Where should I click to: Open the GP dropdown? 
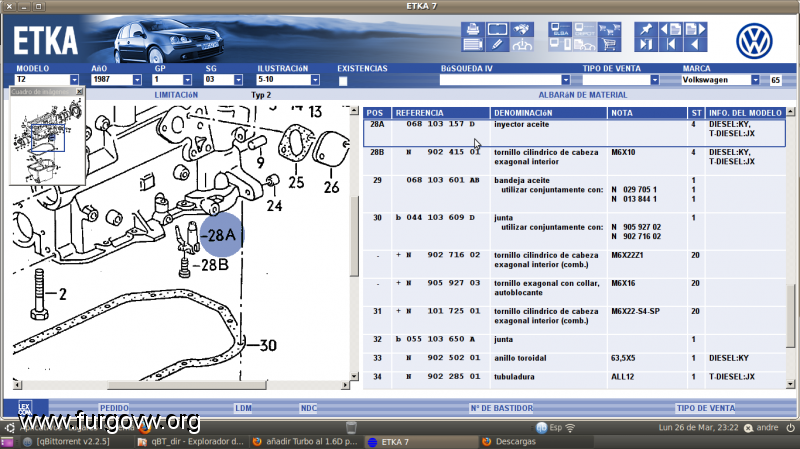[x=187, y=80]
